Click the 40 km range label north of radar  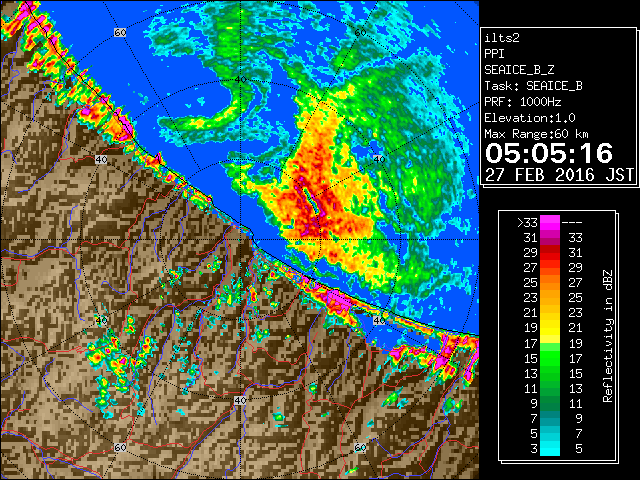tap(240, 80)
